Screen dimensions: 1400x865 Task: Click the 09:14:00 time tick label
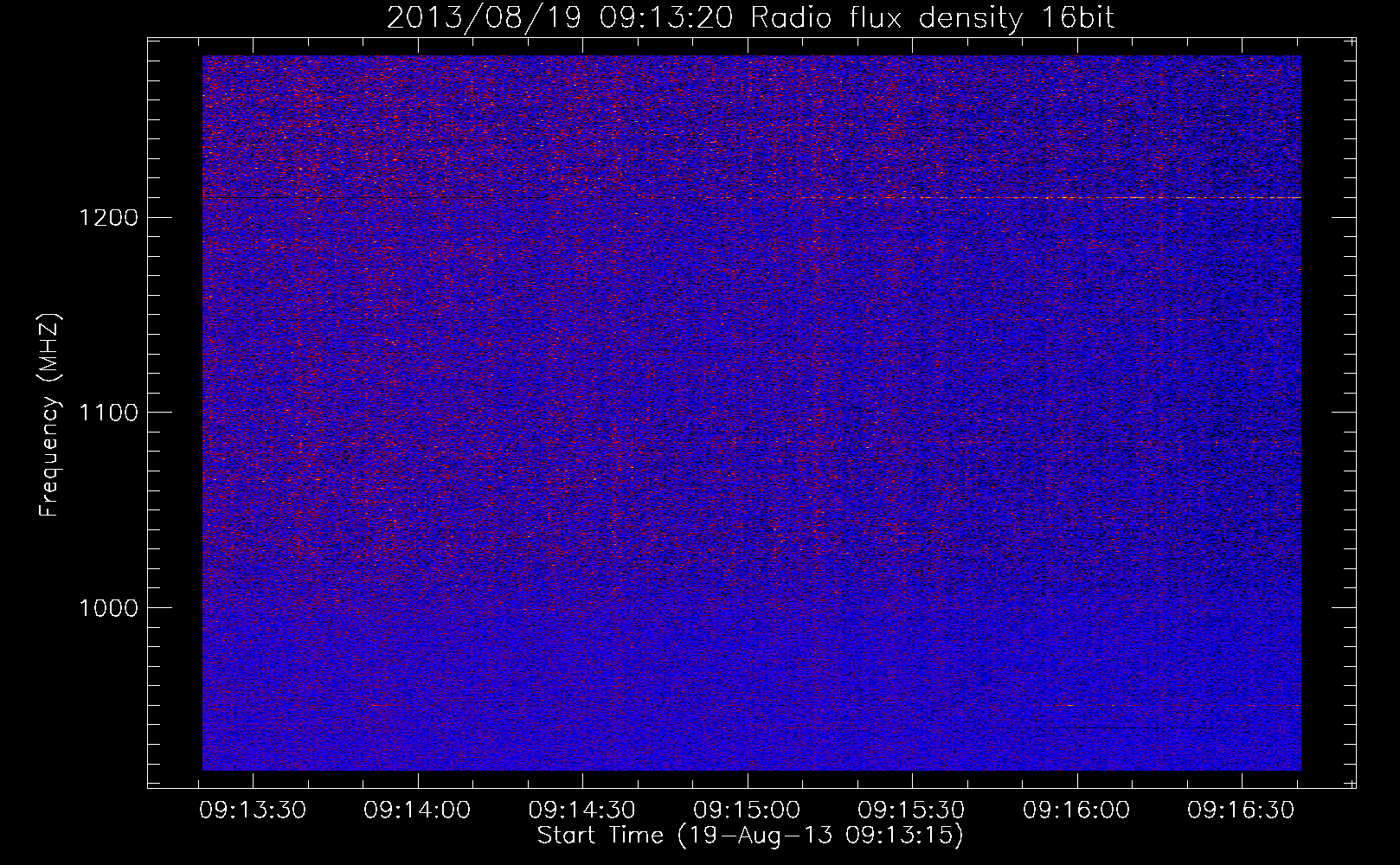pyautogui.click(x=417, y=810)
